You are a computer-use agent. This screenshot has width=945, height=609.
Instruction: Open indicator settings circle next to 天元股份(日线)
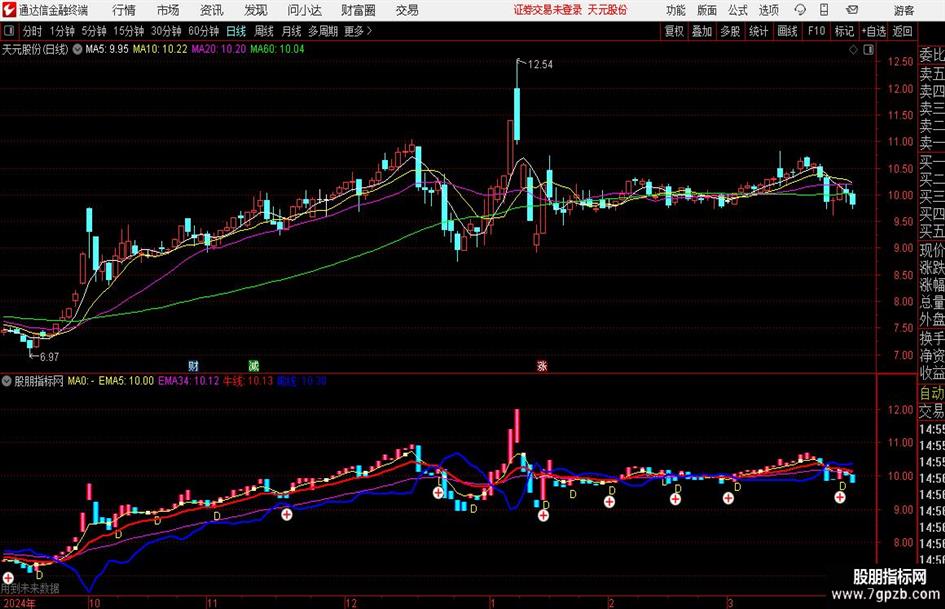coord(77,49)
